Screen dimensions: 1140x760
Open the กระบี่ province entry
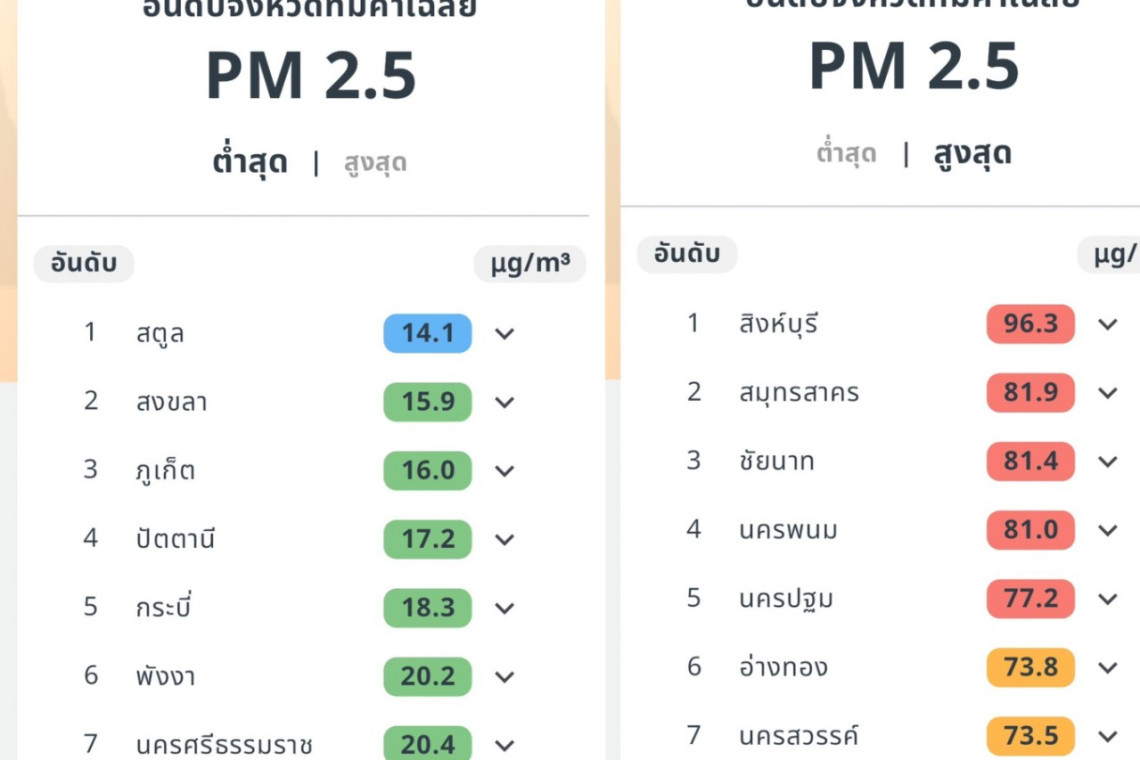click(x=163, y=608)
